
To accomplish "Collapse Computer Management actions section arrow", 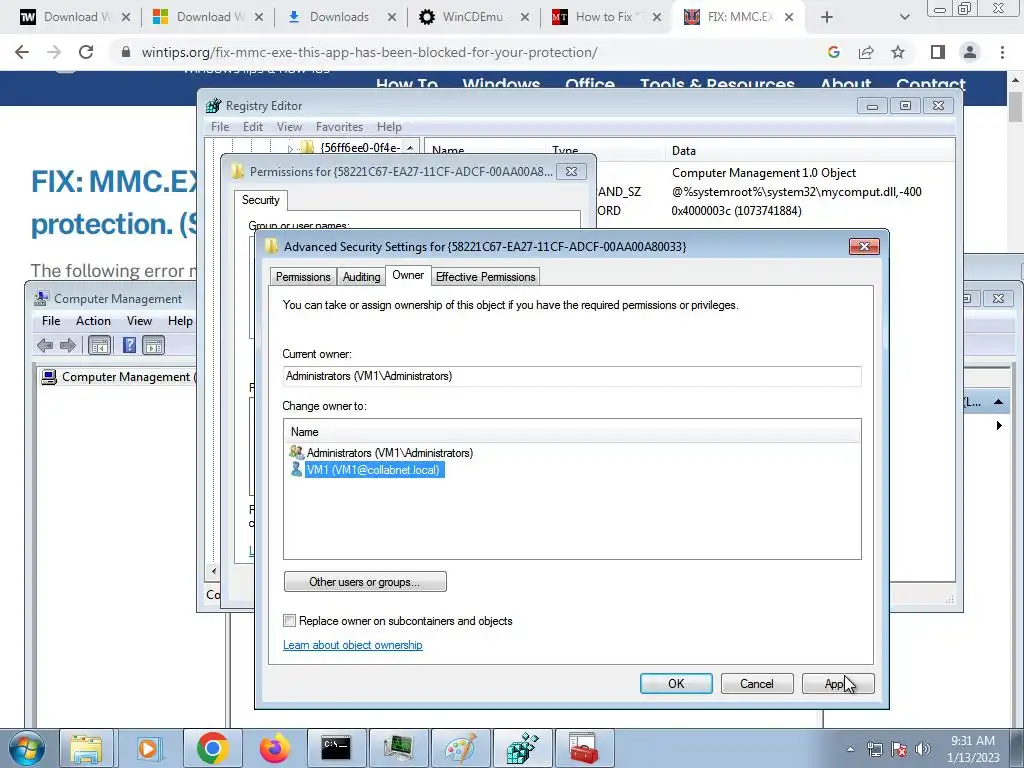I will pyautogui.click(x=999, y=402).
